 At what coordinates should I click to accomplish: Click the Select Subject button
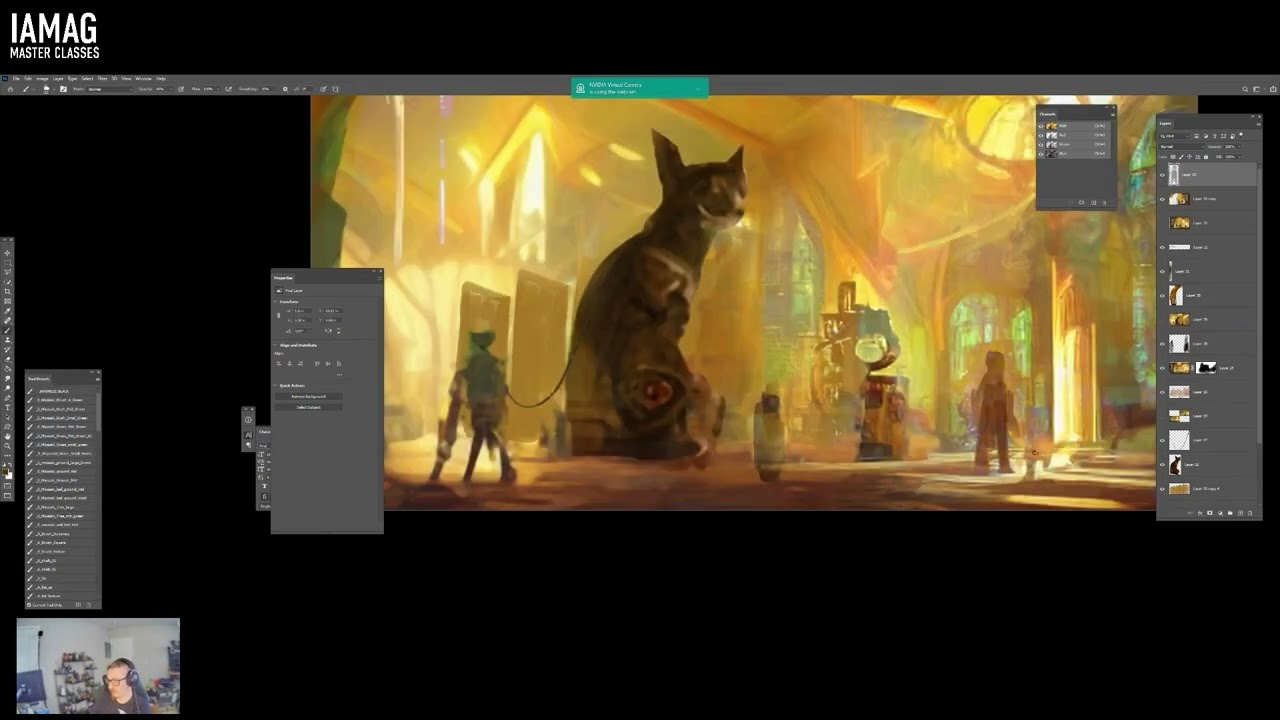[x=309, y=407]
